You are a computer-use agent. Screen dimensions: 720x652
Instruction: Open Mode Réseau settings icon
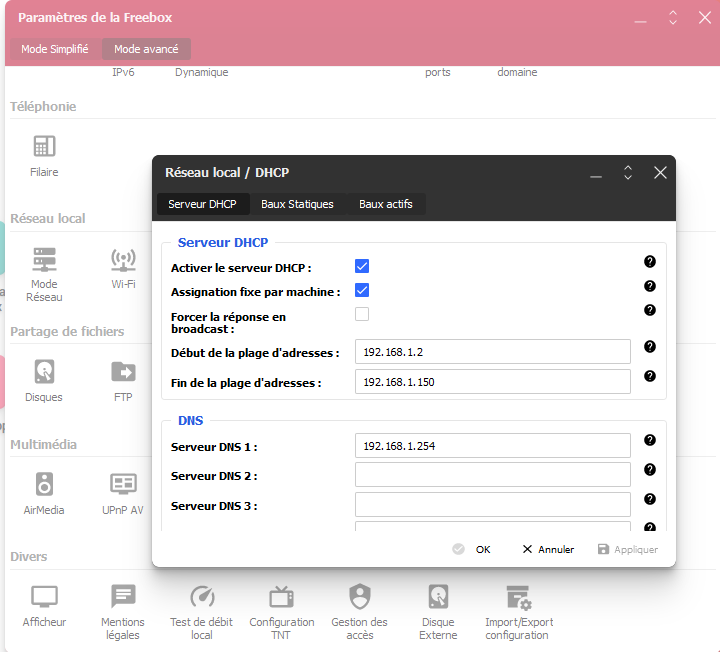point(44,259)
